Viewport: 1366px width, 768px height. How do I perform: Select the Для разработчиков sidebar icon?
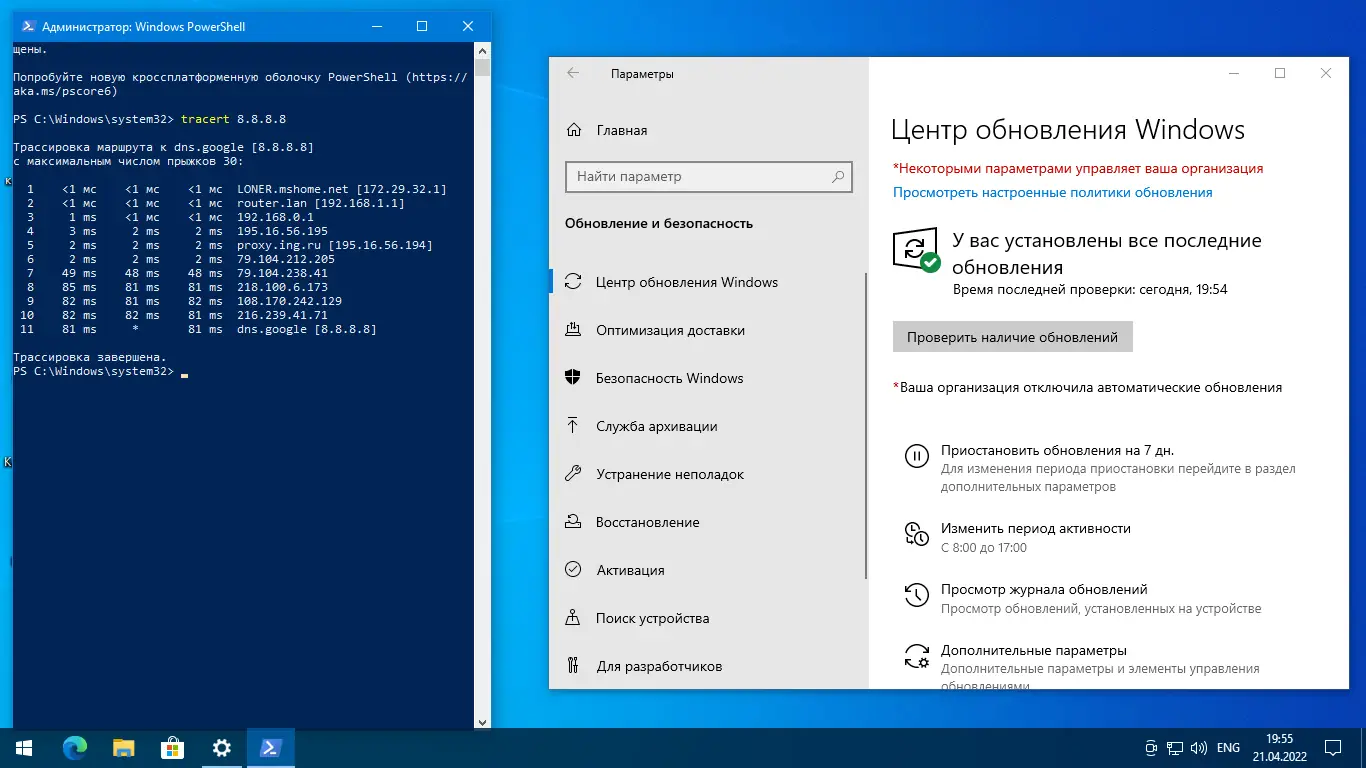573,666
